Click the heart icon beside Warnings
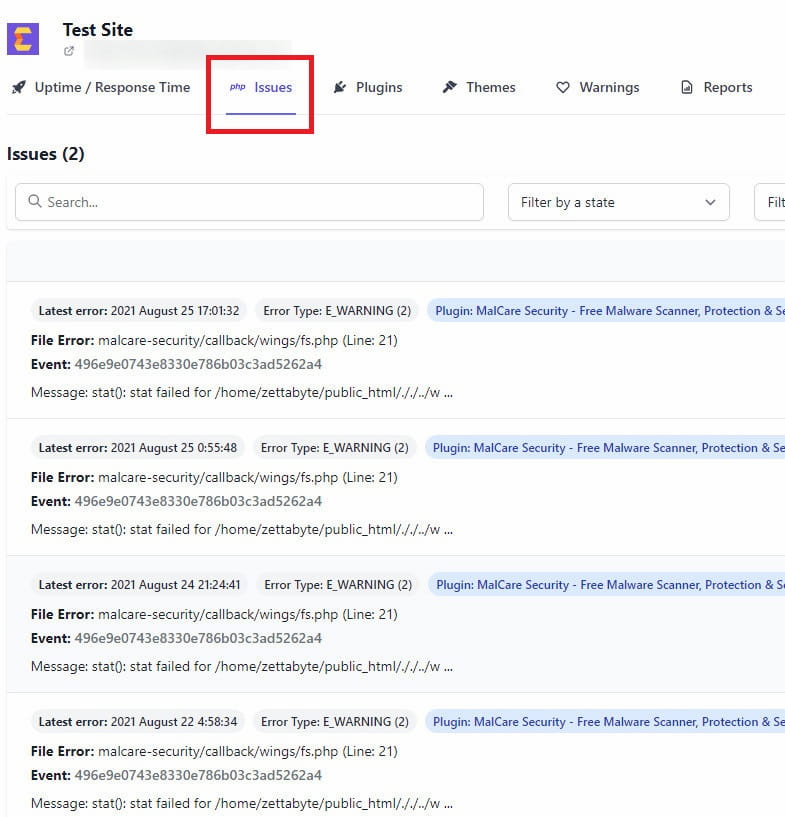Screen dimensions: 785x817 (563, 88)
